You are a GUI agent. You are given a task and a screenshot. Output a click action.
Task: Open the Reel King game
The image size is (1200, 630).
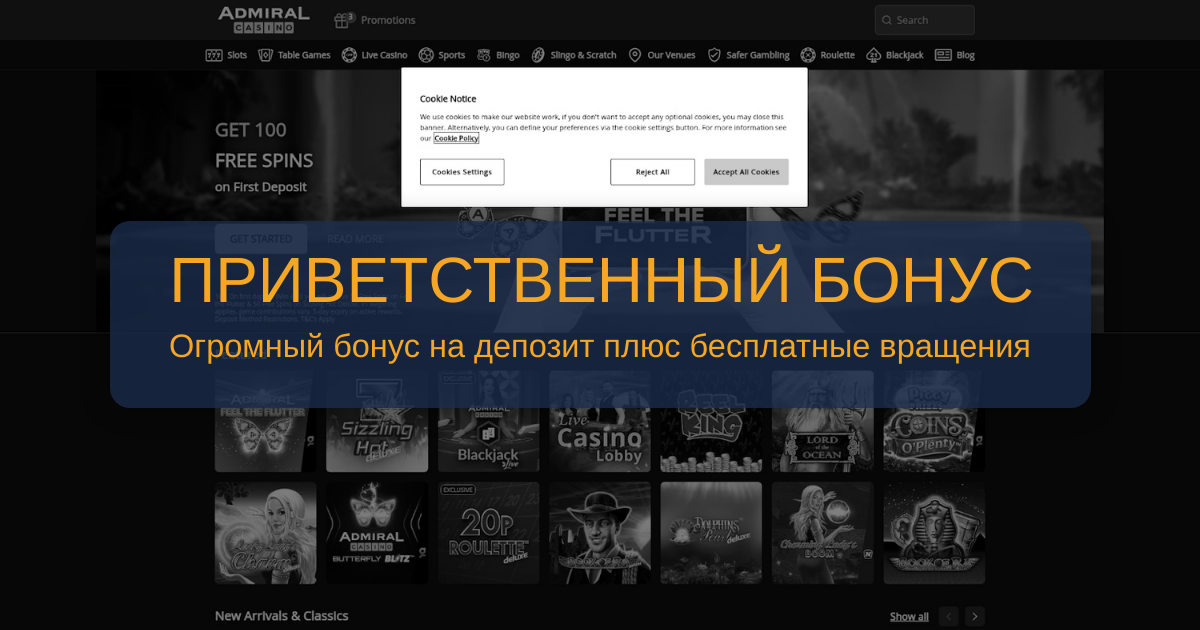coord(711,422)
